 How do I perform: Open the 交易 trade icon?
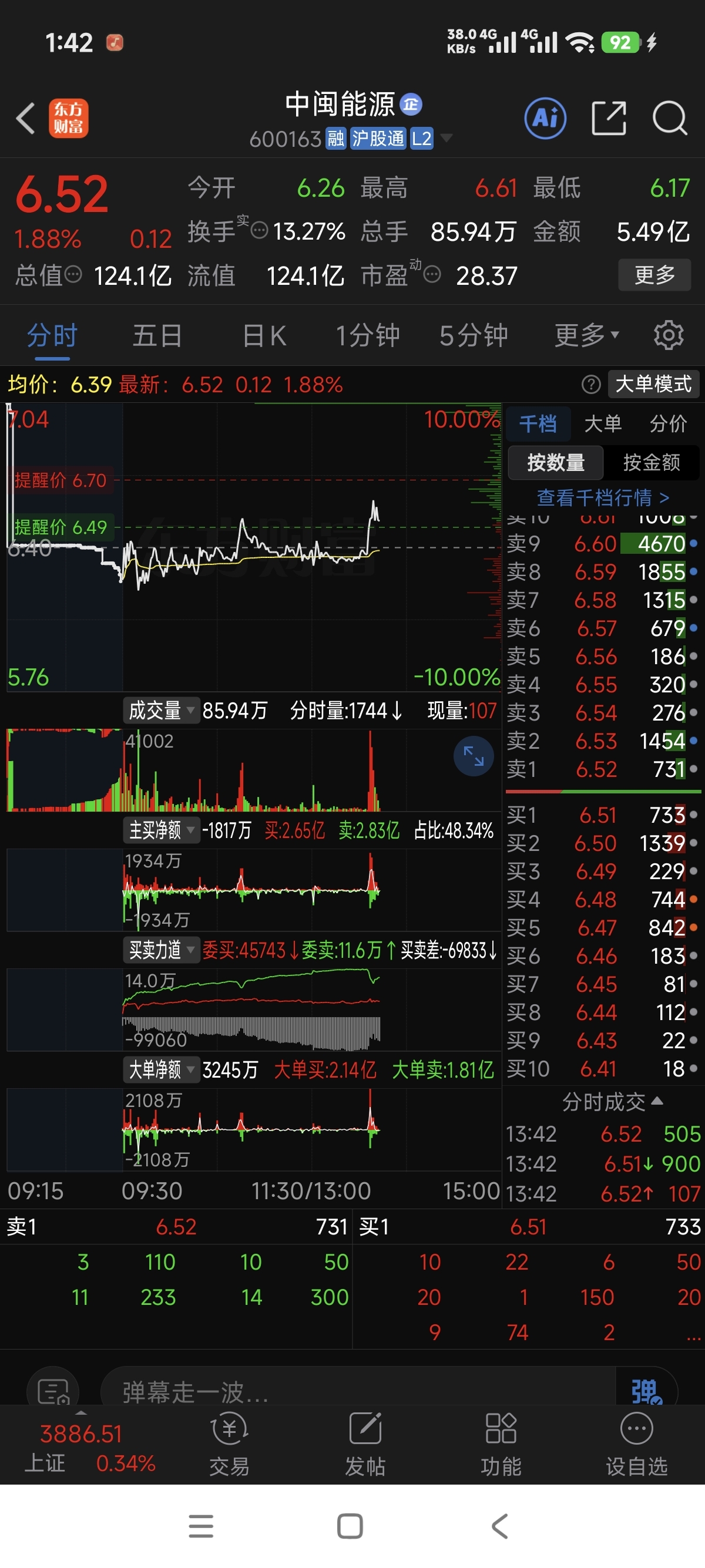point(229,1444)
